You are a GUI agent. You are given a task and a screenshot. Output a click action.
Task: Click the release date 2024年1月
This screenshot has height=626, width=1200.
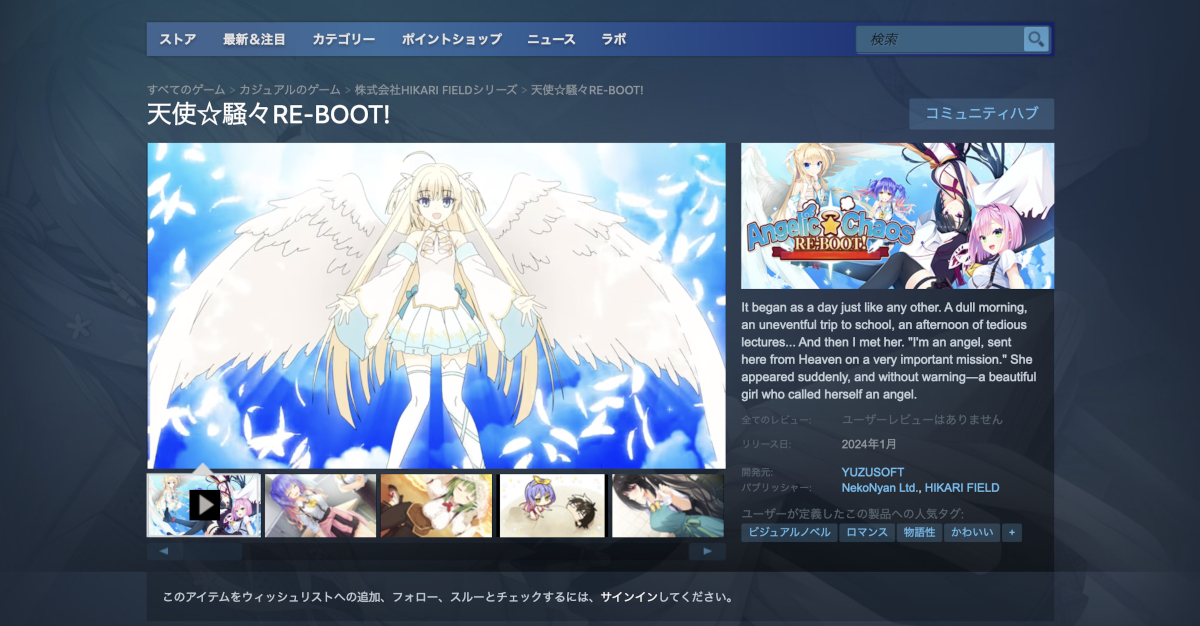click(x=870, y=444)
